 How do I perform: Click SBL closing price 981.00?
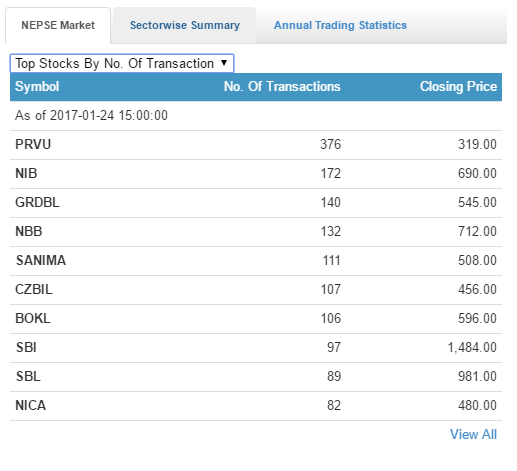click(477, 377)
